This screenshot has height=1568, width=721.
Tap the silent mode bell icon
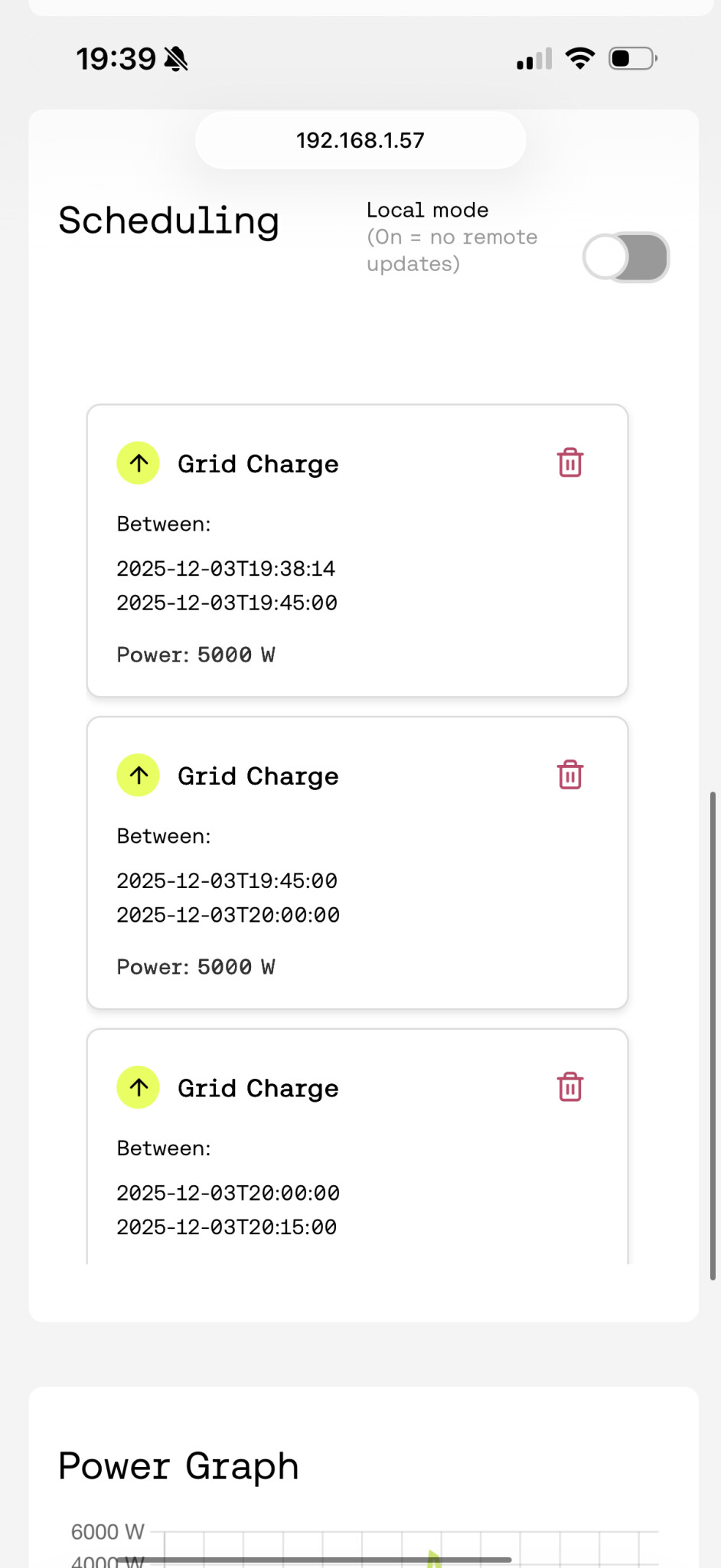176,59
